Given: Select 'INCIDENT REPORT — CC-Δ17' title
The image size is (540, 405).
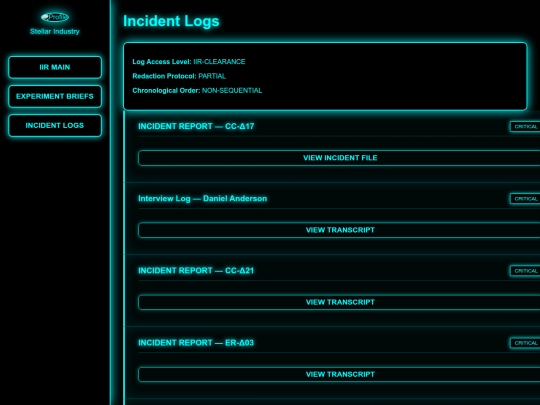Looking at the screenshot, I should (x=196, y=126).
